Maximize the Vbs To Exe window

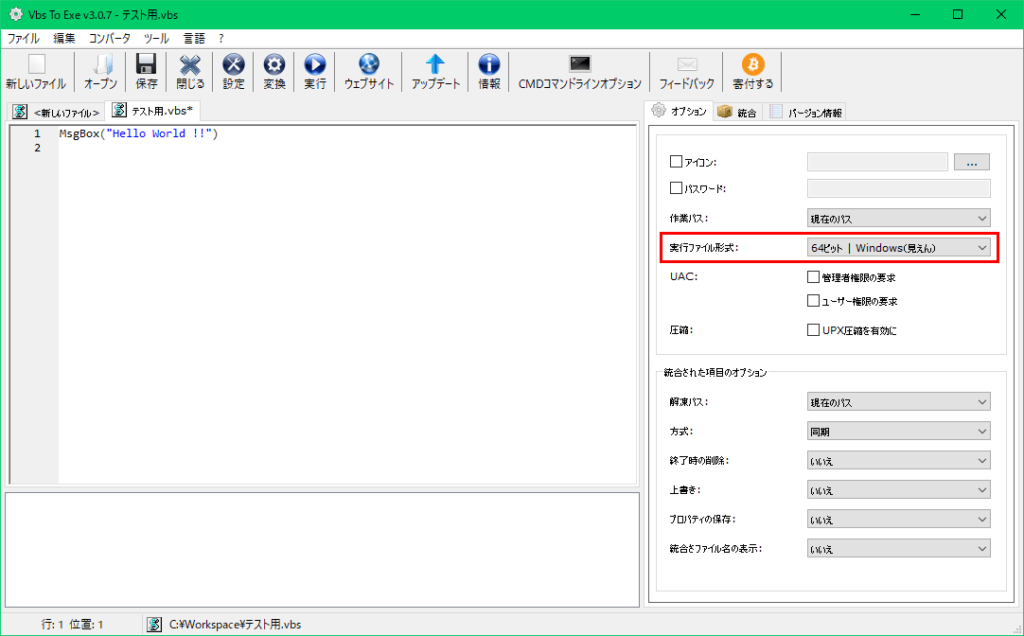(x=957, y=14)
